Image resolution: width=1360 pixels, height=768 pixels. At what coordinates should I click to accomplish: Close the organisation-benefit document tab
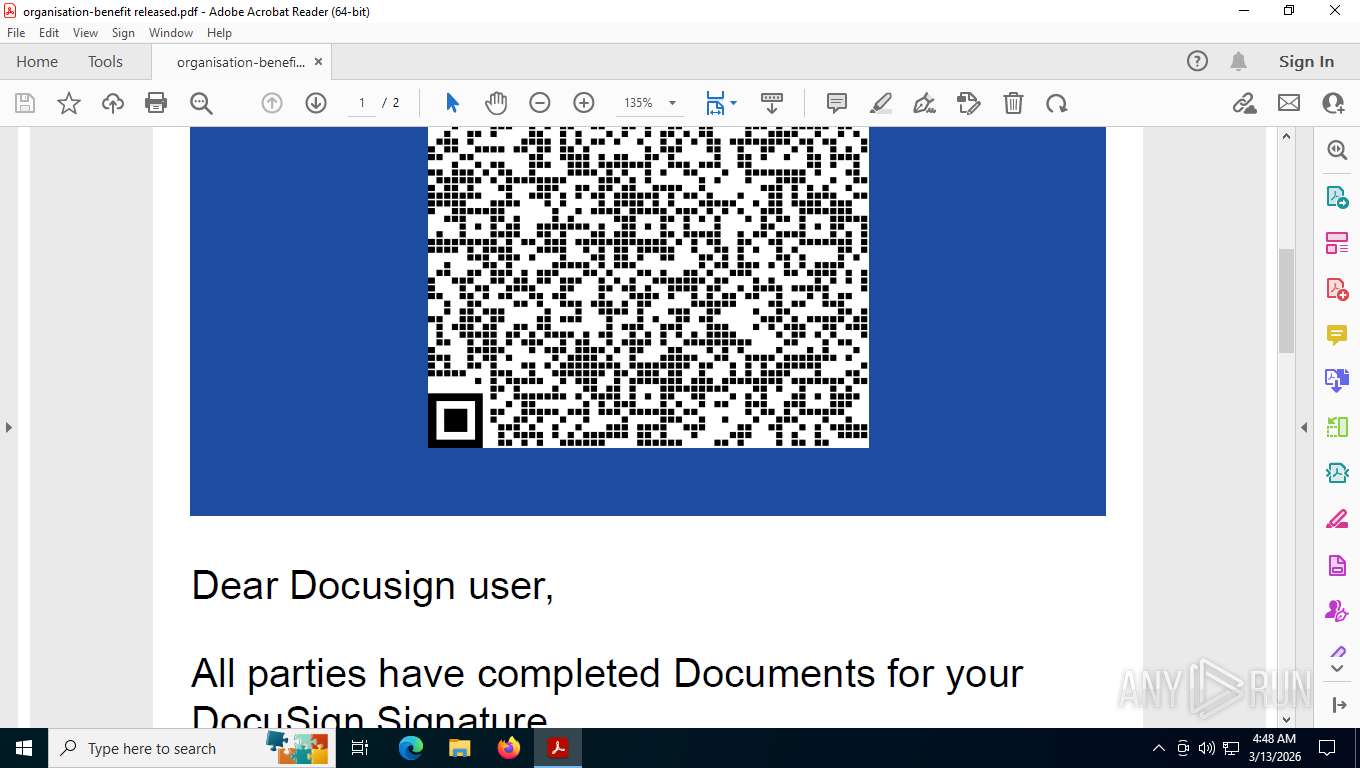click(319, 61)
